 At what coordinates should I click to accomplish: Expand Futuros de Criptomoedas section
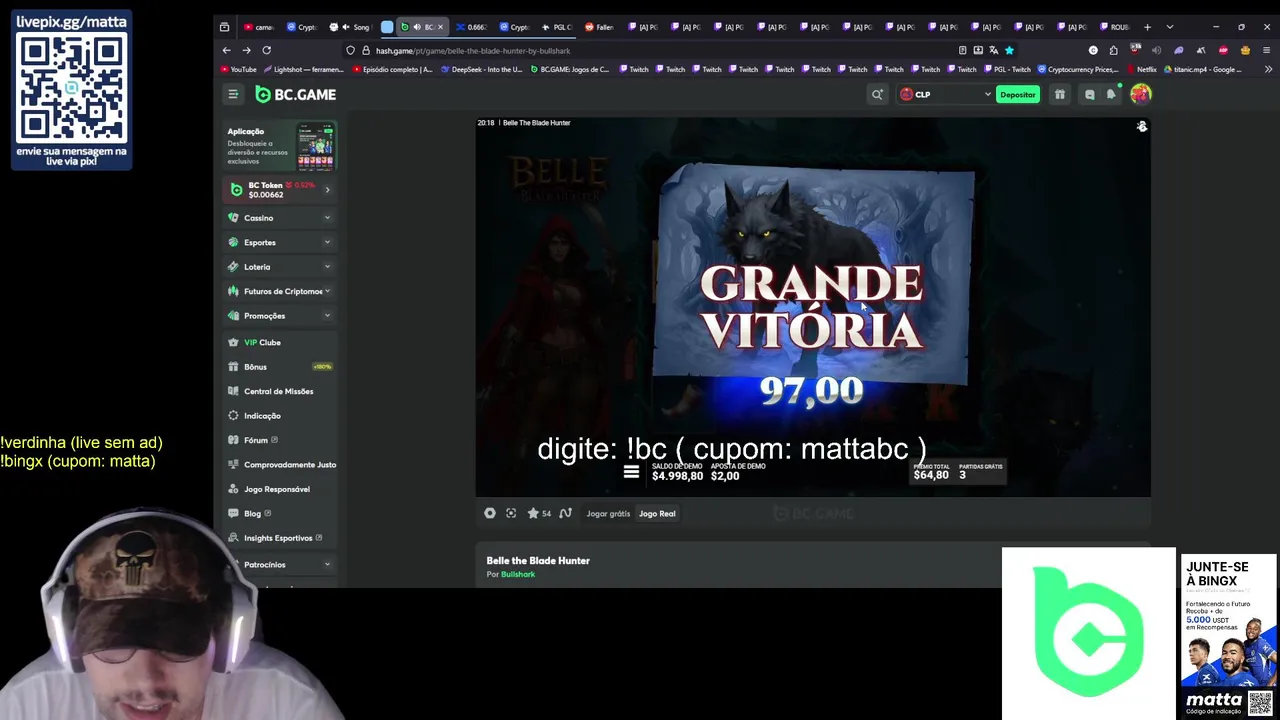click(327, 291)
